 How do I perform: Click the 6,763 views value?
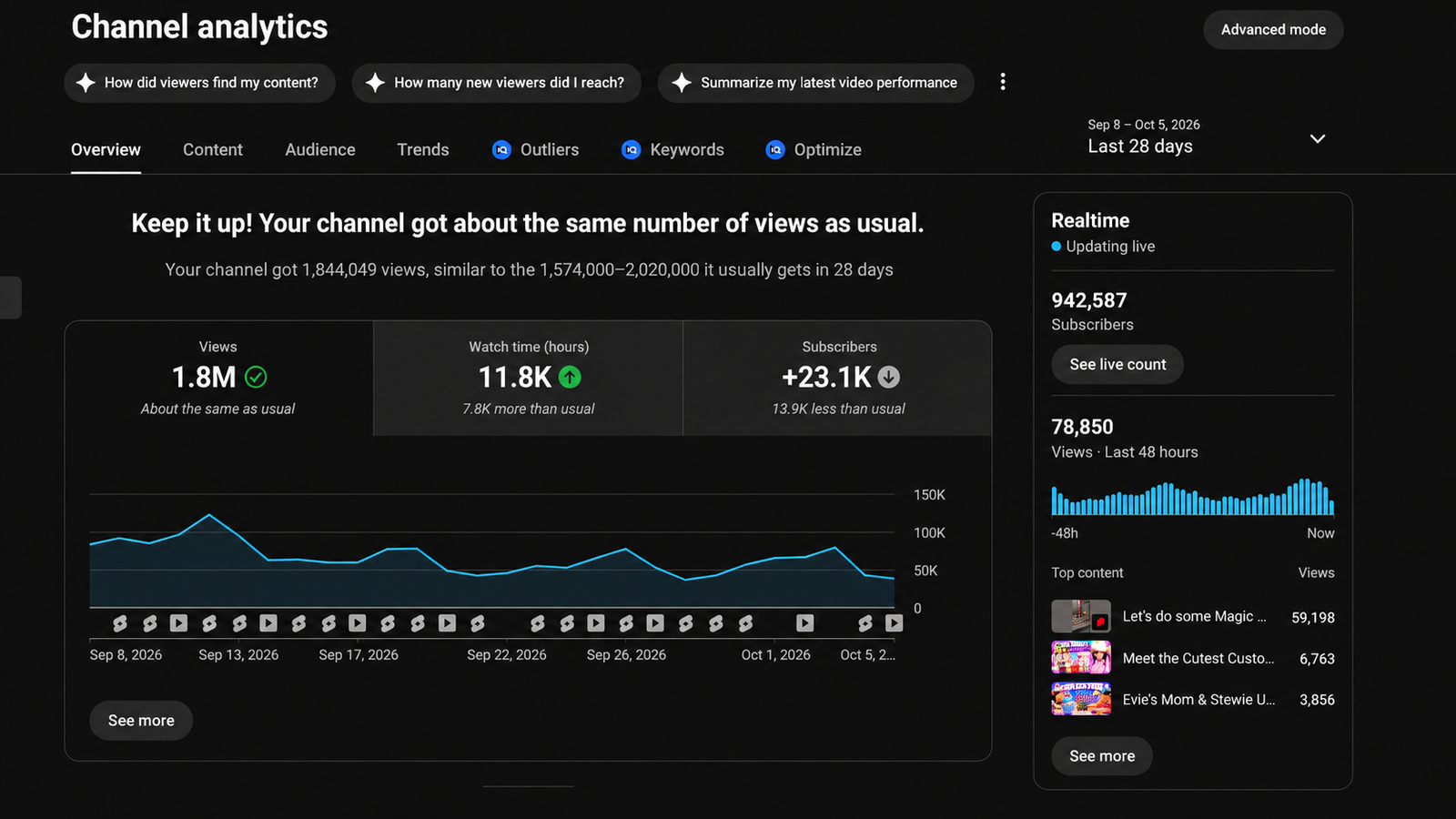point(1317,659)
